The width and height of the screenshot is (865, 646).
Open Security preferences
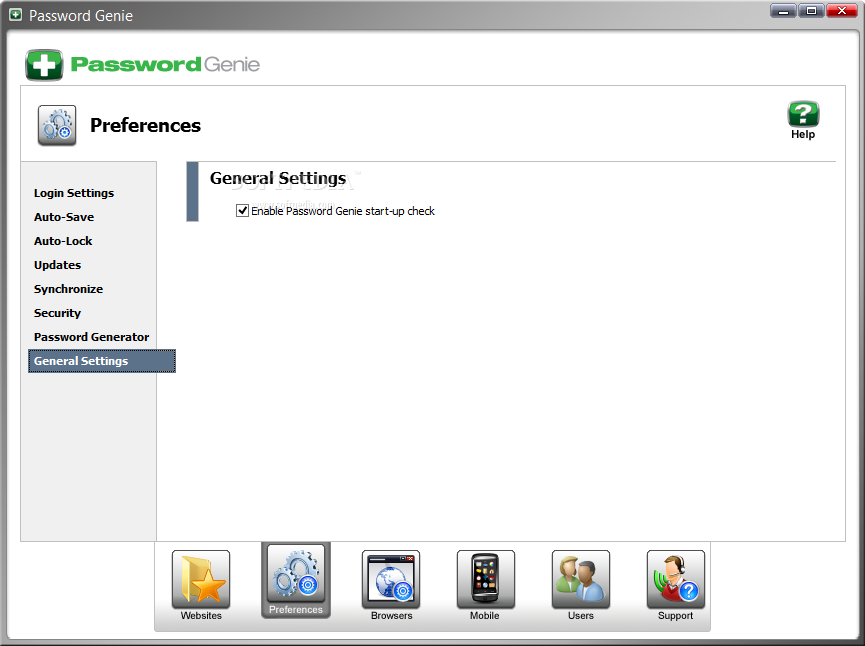pyautogui.click(x=57, y=313)
